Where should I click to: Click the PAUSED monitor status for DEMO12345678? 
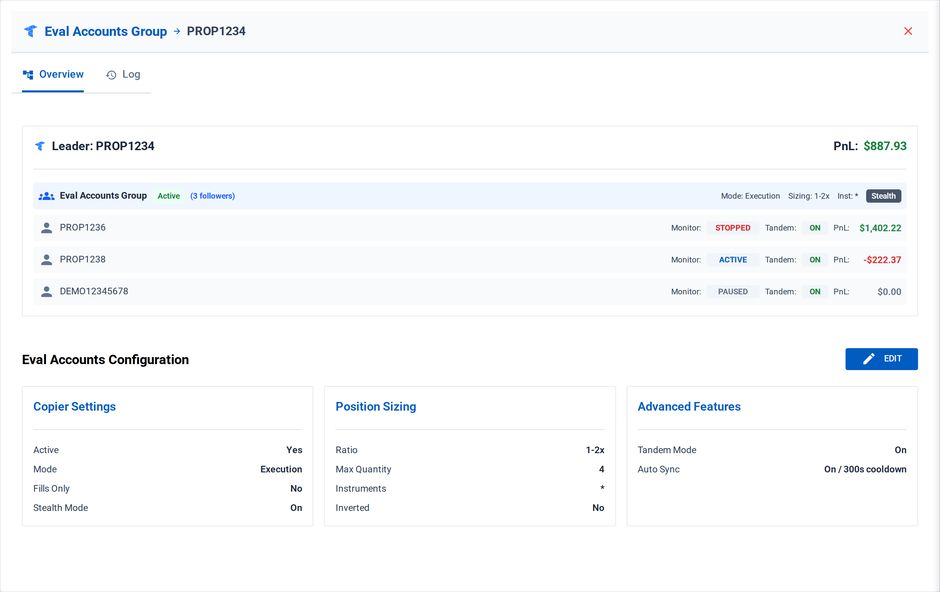(x=733, y=291)
